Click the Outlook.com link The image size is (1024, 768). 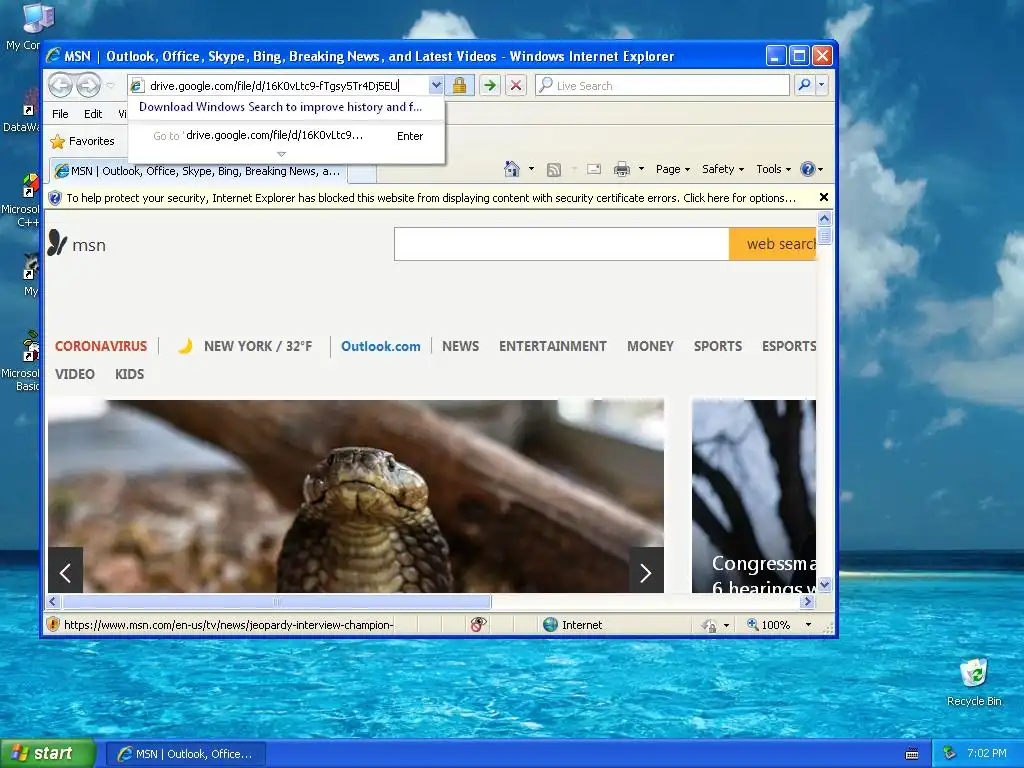[x=381, y=346]
